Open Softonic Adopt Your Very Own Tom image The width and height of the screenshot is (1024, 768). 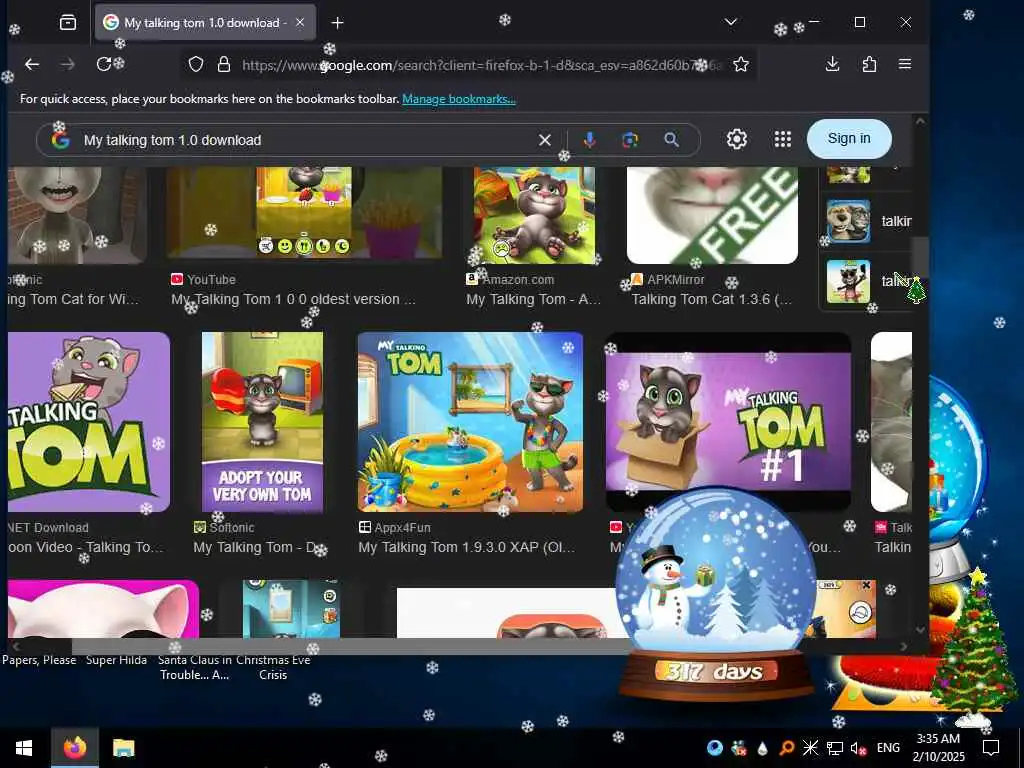(262, 422)
